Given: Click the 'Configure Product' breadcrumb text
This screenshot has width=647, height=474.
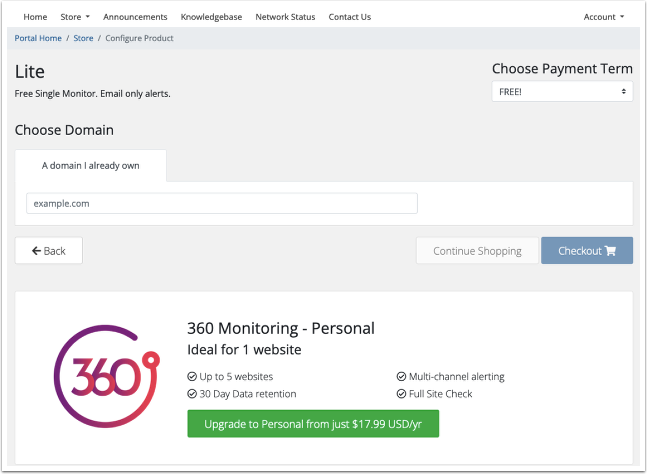Looking at the screenshot, I should click(x=139, y=38).
